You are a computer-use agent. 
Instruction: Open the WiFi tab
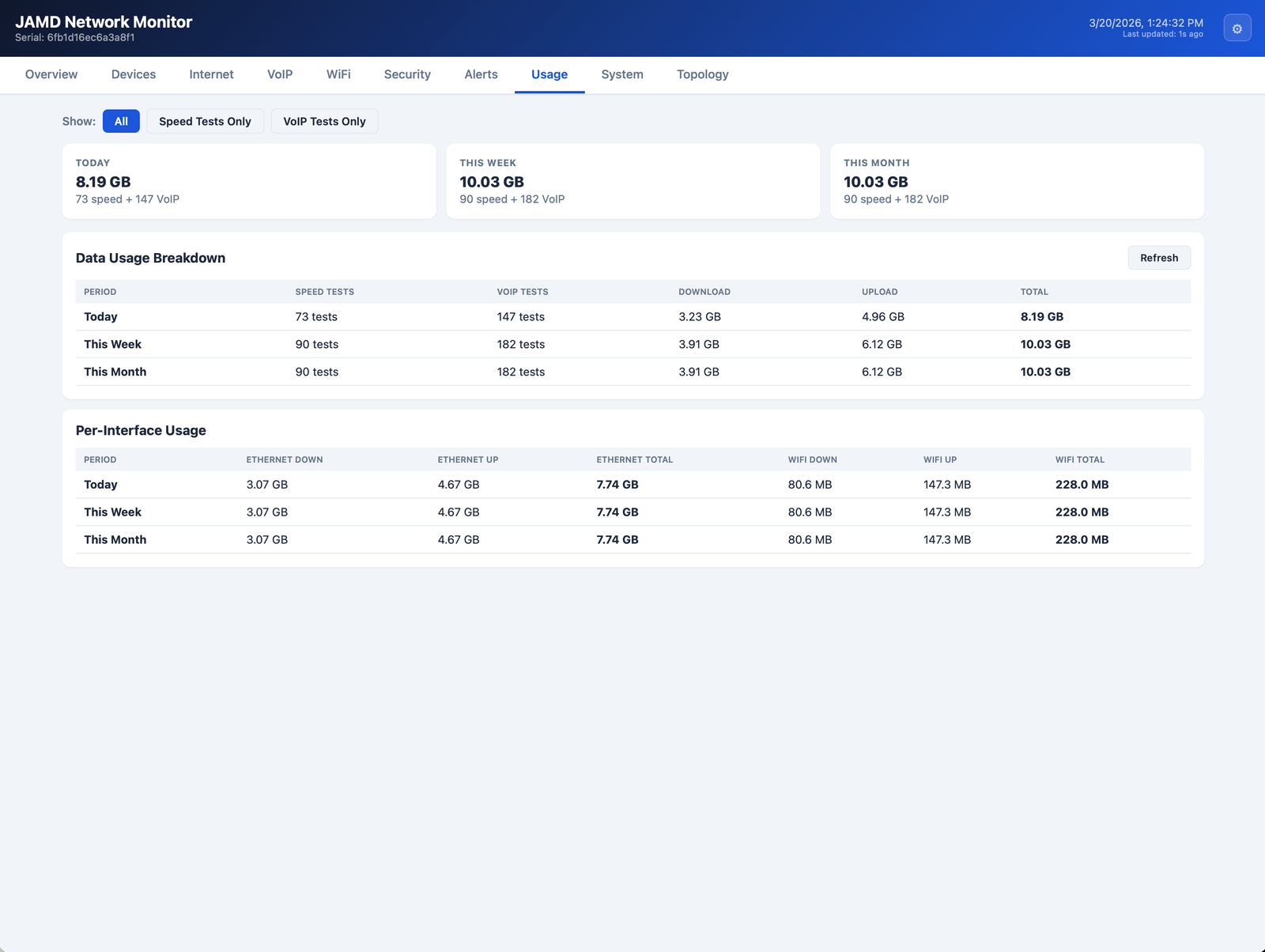click(338, 74)
